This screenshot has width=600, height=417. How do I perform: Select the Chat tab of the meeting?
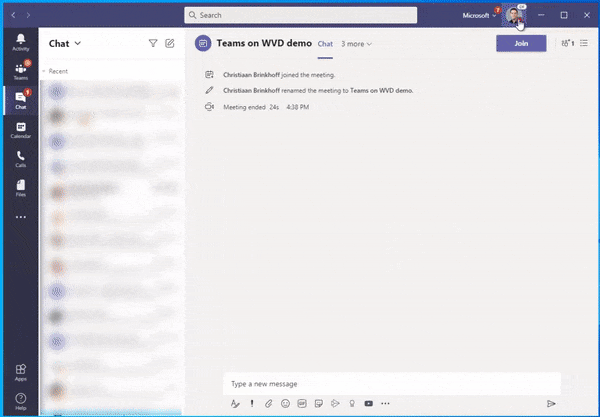click(325, 44)
